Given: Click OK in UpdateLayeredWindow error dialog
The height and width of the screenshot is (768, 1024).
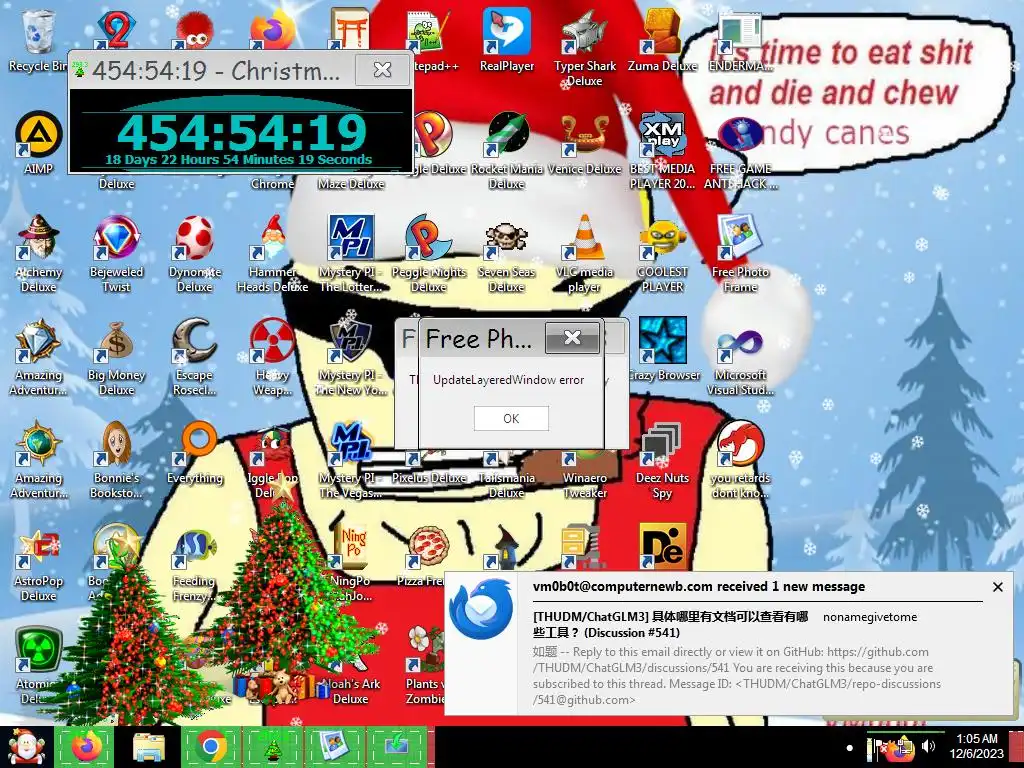Looking at the screenshot, I should tap(511, 419).
